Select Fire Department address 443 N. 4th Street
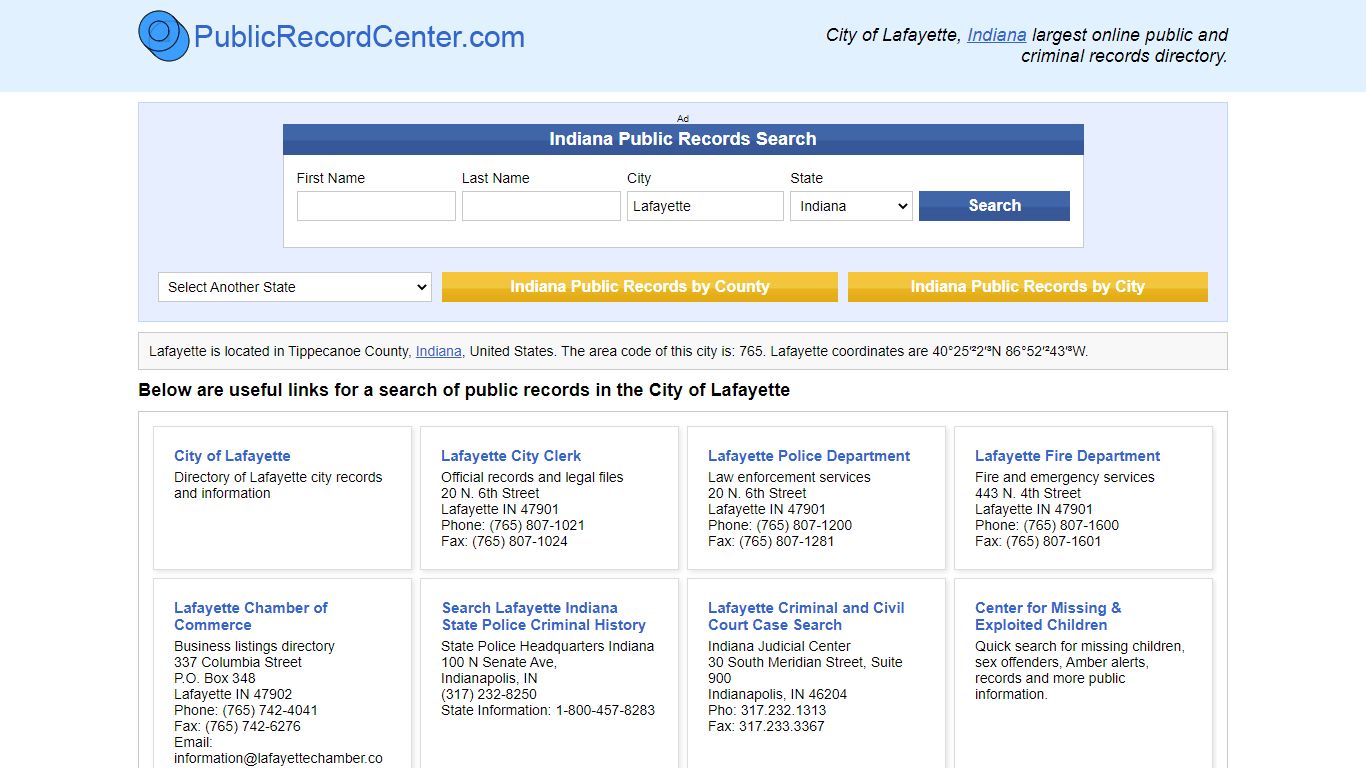This screenshot has height=768, width=1366. (x=1028, y=493)
